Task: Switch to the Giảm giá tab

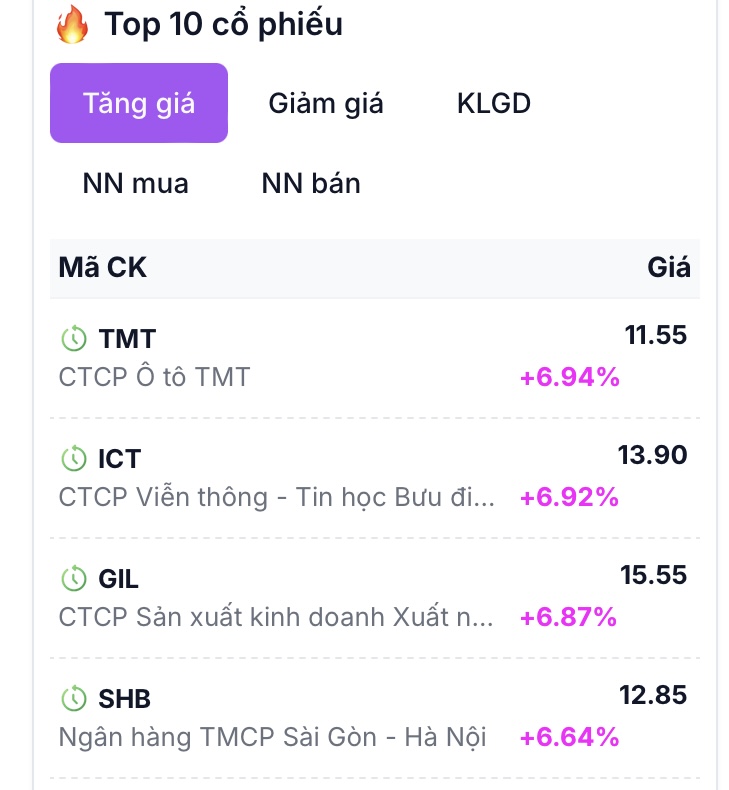Action: [325, 103]
